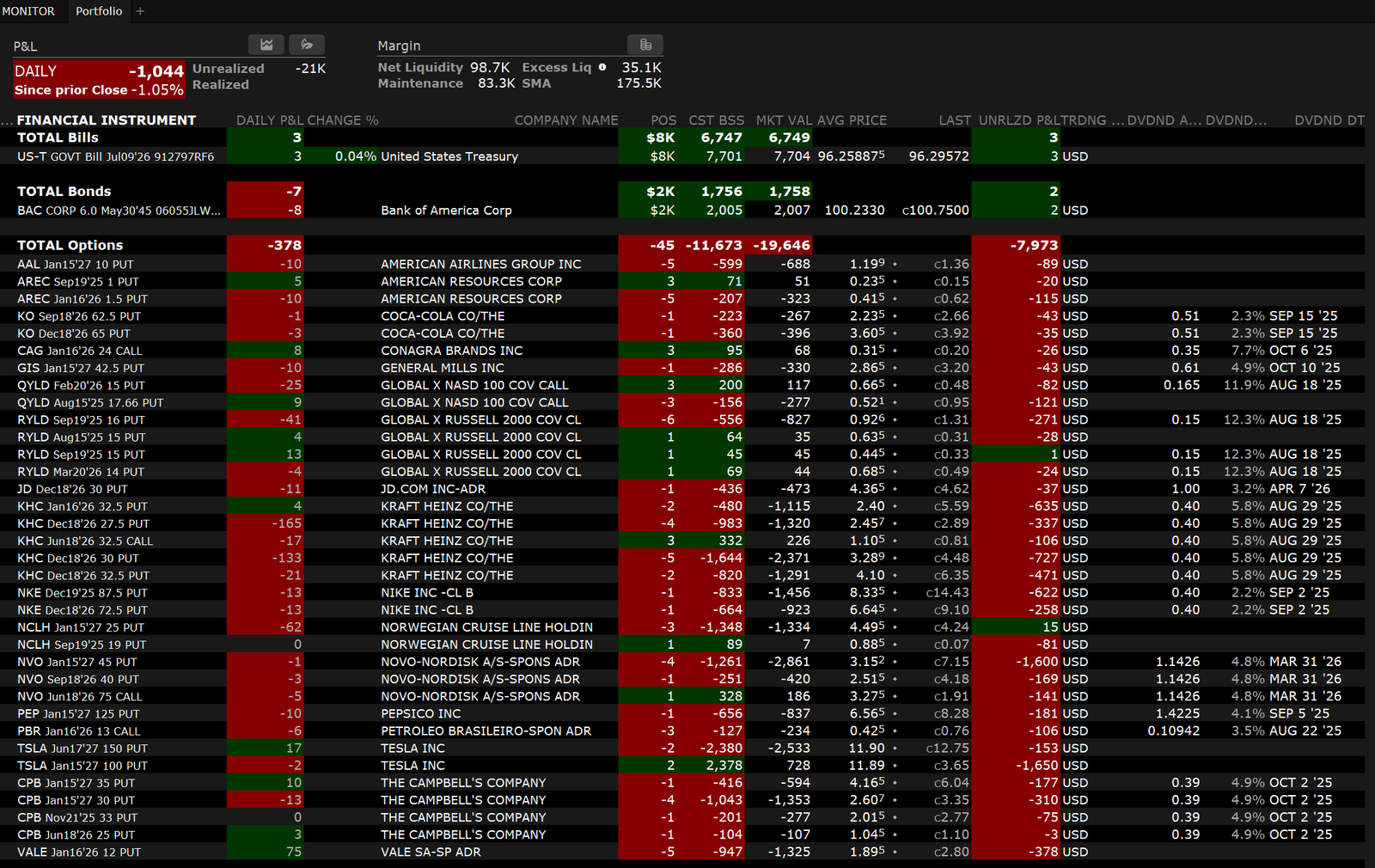Click the dot marker beside TSLA Jun17'27 average price
The image size is (1375, 868).
(x=895, y=749)
